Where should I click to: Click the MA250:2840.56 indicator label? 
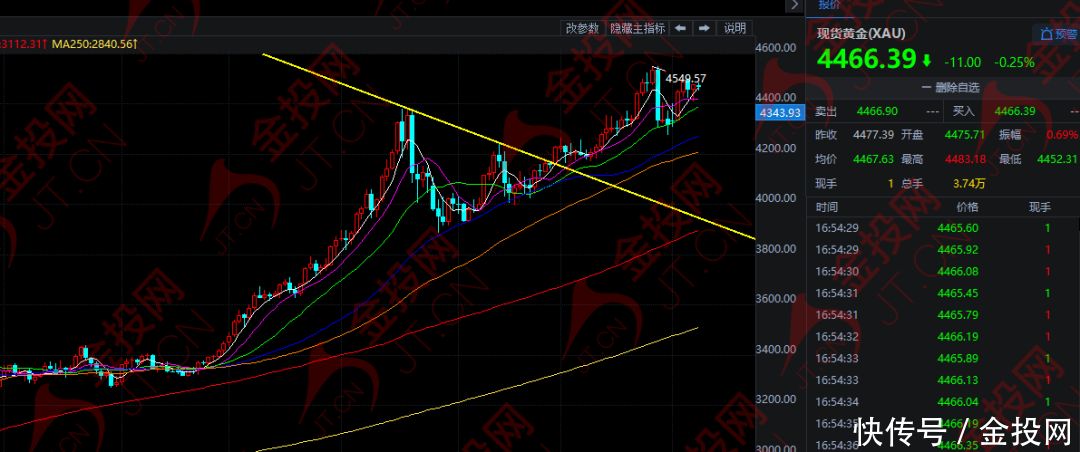tap(94, 44)
